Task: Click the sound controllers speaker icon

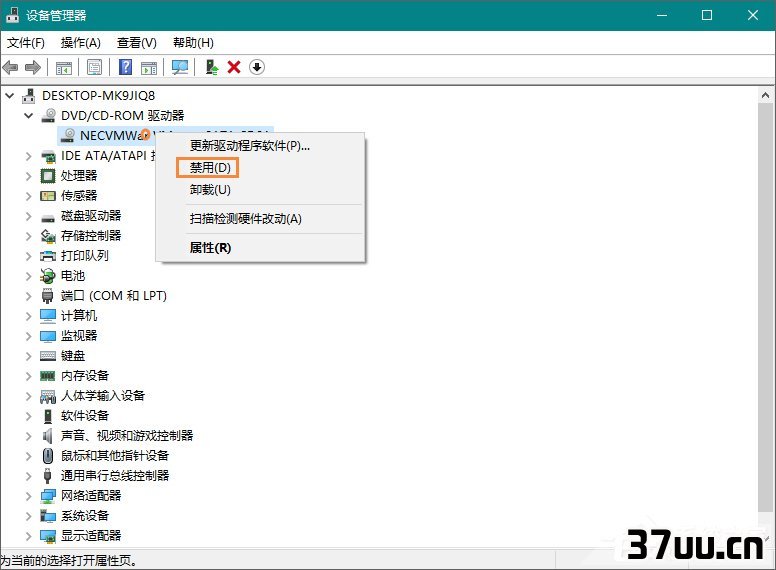Action: pyautogui.click(x=48, y=435)
